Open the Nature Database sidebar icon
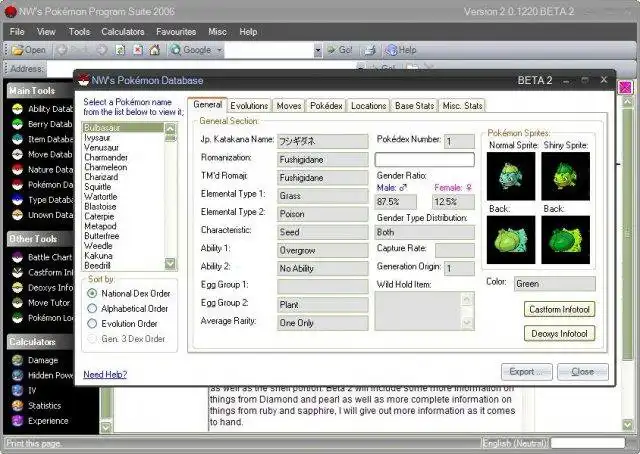640x454 pixels. coord(17,169)
